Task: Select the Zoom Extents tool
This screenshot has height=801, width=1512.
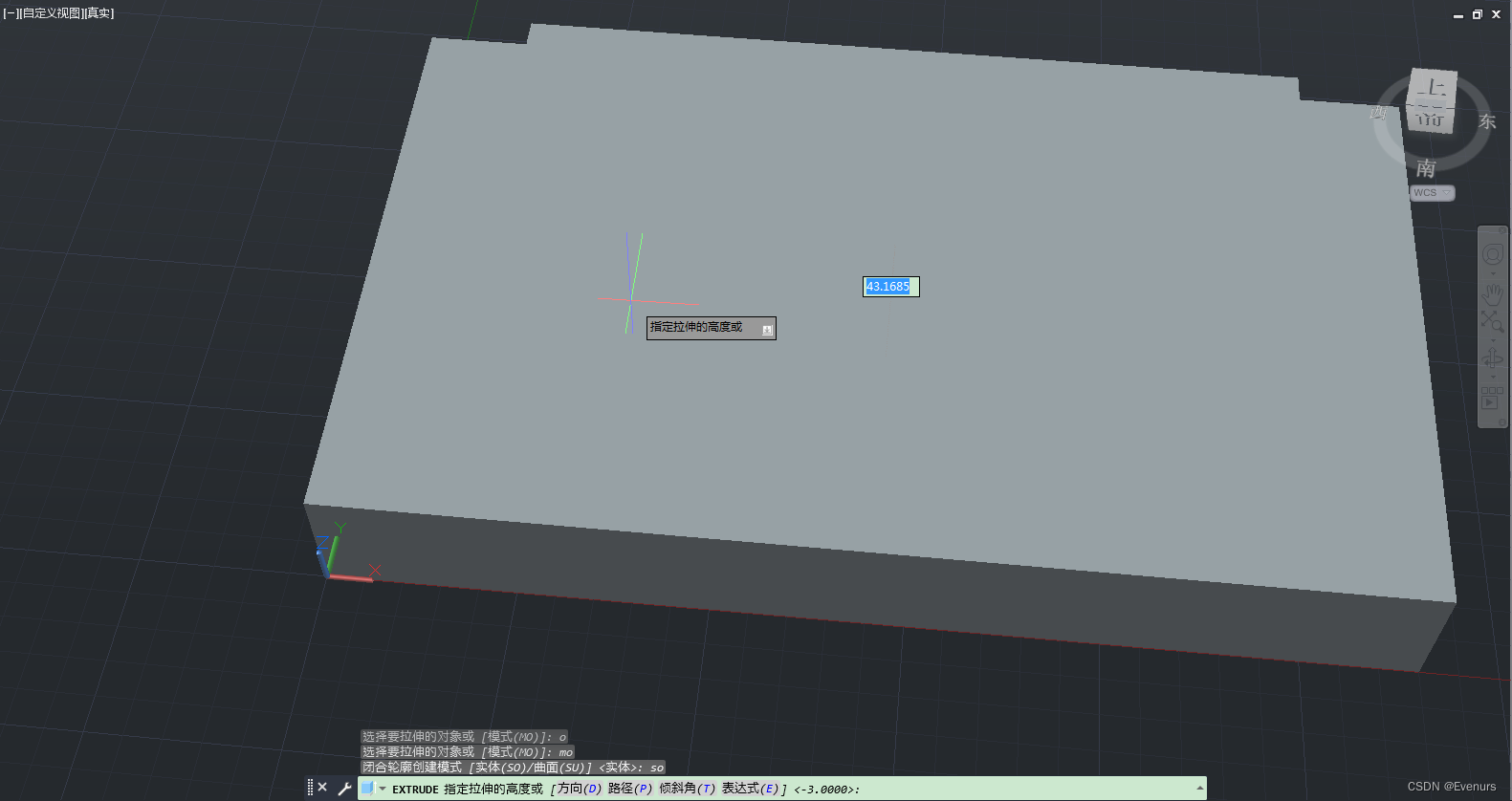Action: tap(1493, 321)
